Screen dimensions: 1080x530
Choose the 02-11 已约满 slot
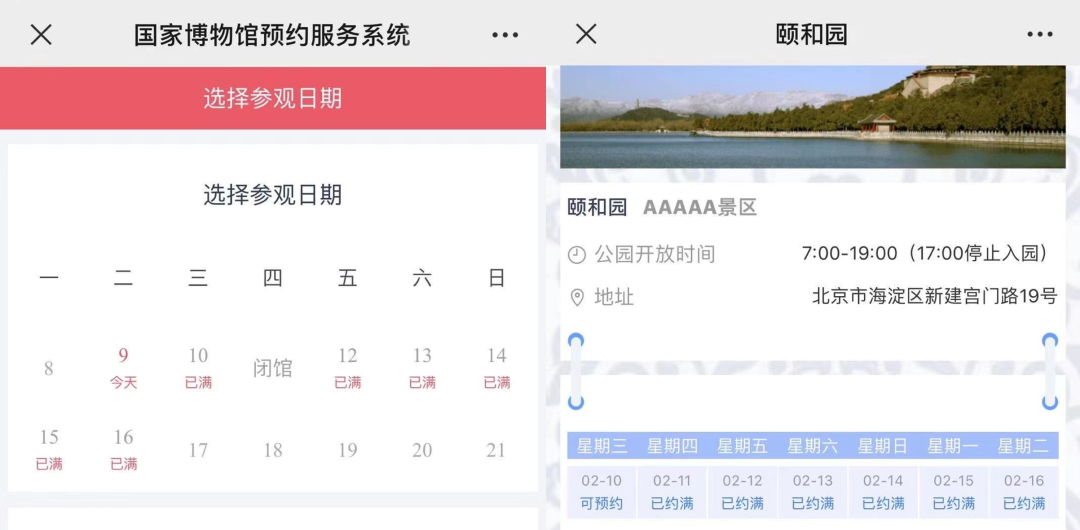[x=672, y=492]
